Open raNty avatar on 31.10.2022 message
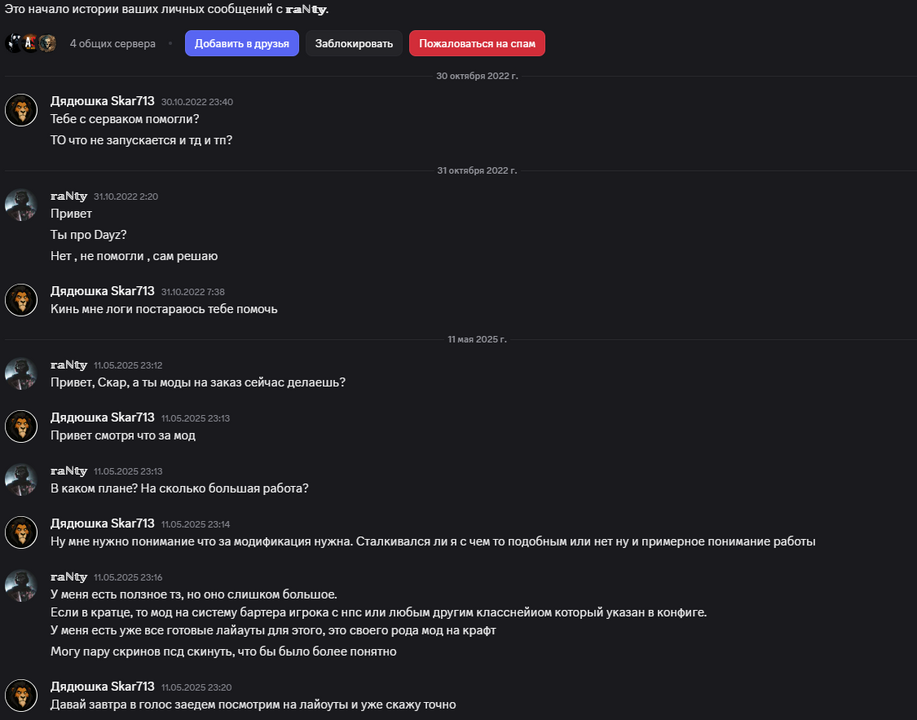Viewport: 917px width, 720px height. 21,205
